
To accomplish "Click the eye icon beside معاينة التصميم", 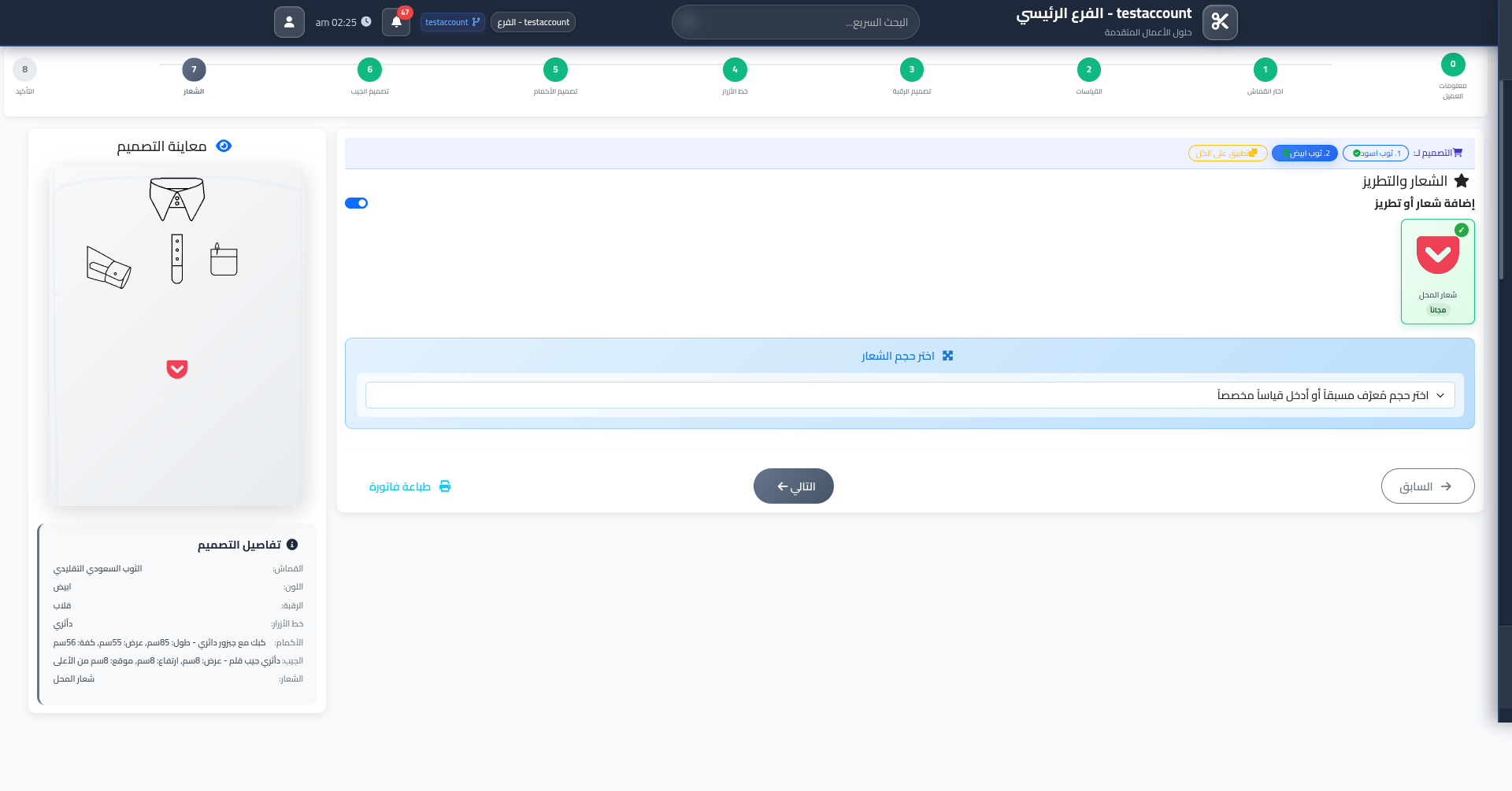I will tap(224, 146).
